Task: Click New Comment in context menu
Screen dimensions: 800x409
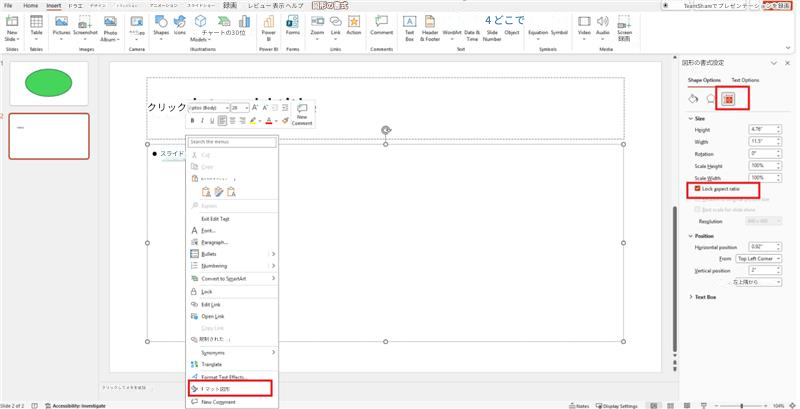Action: tap(232, 402)
